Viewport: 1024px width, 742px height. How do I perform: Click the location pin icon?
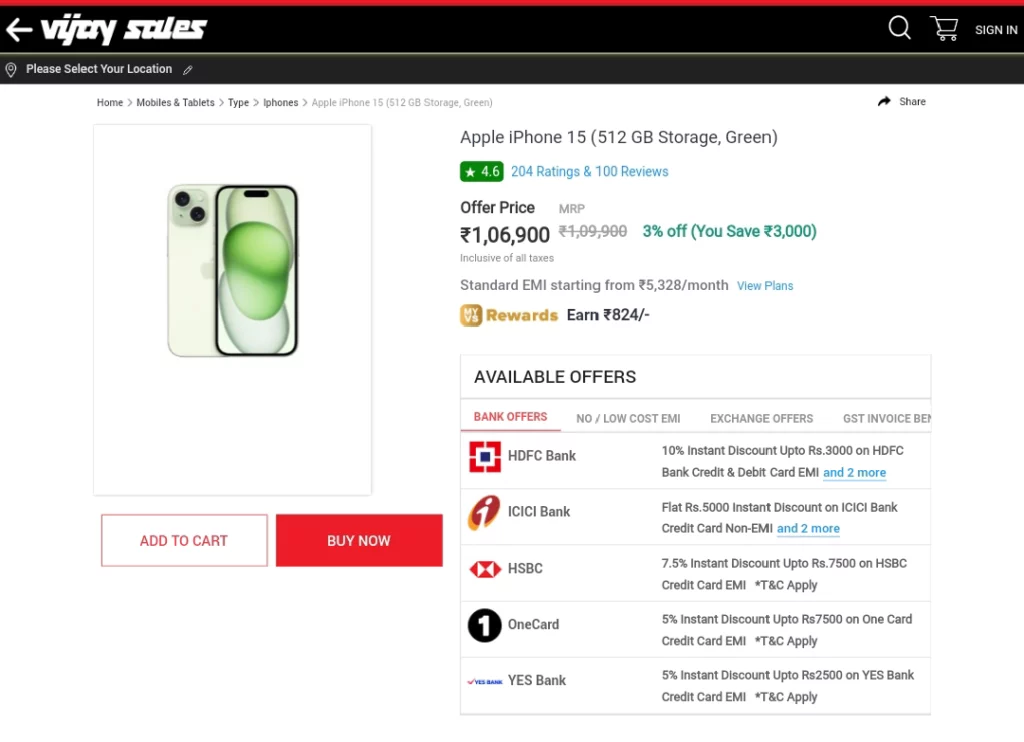[x=11, y=70]
